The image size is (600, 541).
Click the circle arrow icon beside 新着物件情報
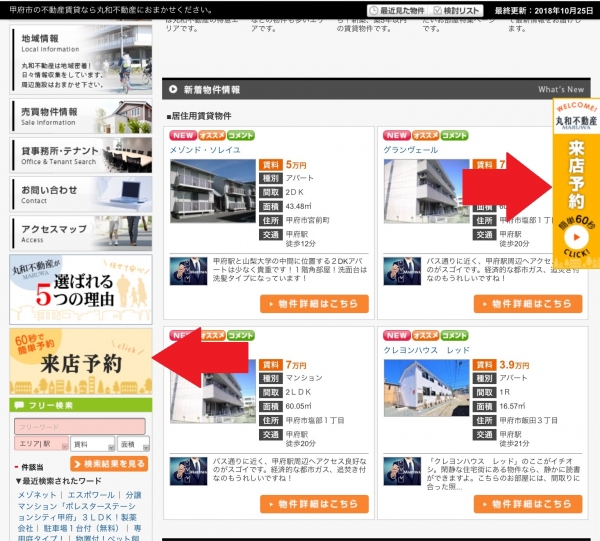click(173, 89)
